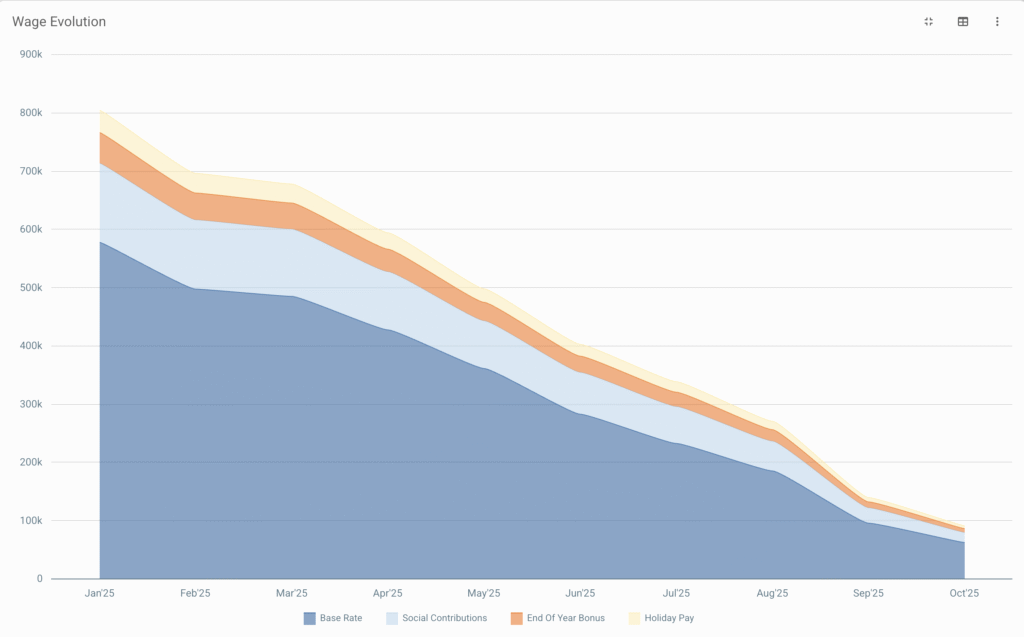This screenshot has height=637, width=1024.
Task: Select the Jan'25 x-axis label
Action: click(x=99, y=593)
